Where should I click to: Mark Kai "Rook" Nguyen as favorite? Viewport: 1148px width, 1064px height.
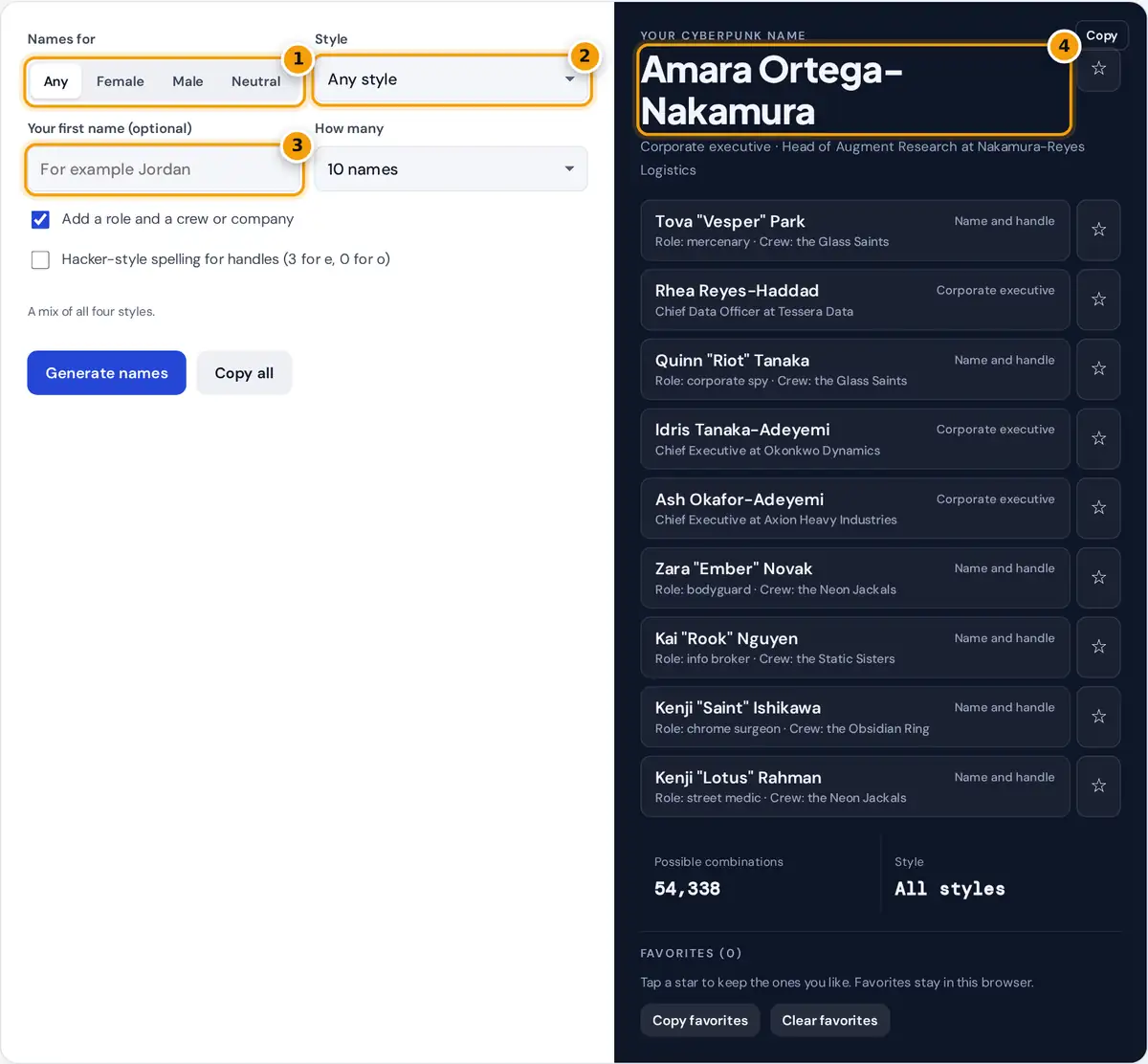tap(1098, 647)
